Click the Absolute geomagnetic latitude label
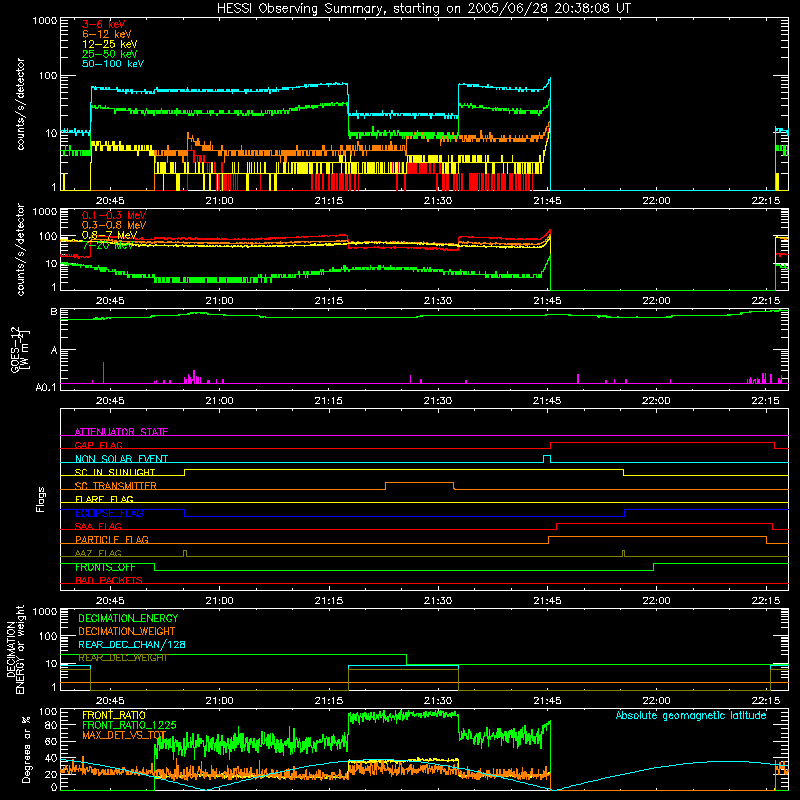This screenshot has height=800, width=800. [691, 716]
